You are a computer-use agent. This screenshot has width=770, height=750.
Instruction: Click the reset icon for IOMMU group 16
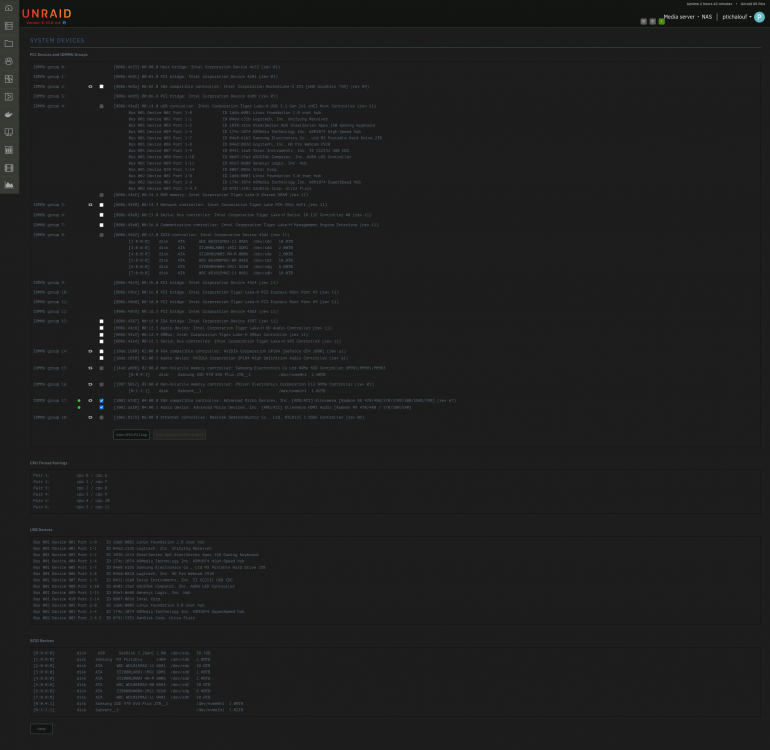point(90,385)
